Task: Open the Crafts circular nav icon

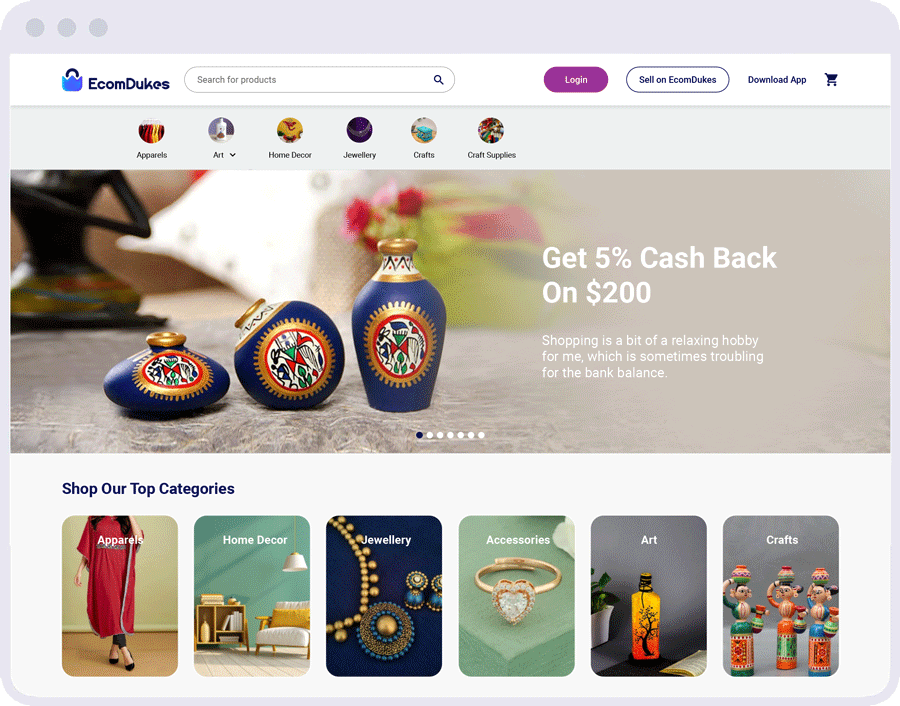Action: coord(424,130)
